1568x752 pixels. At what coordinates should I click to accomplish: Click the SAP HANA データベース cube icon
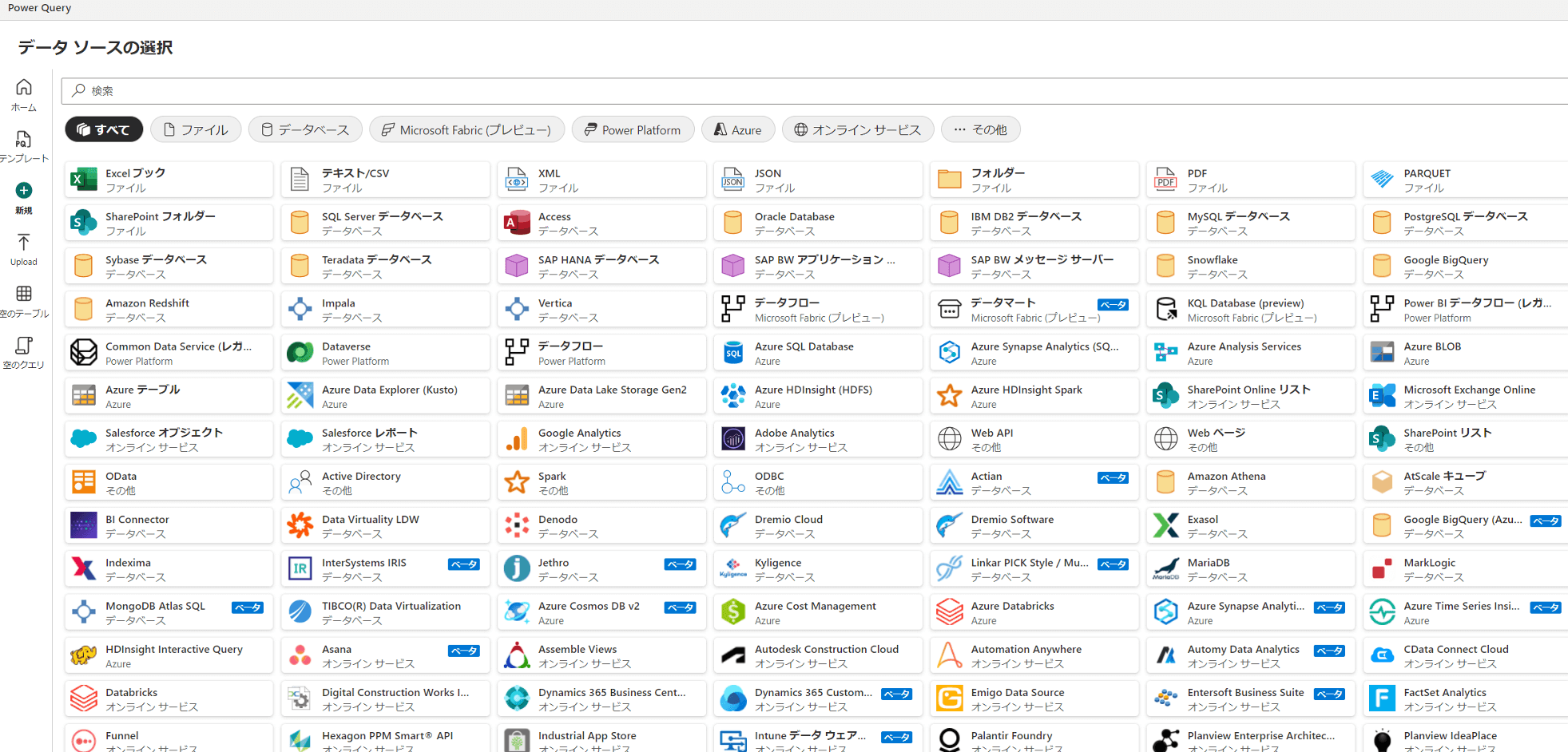pos(517,266)
